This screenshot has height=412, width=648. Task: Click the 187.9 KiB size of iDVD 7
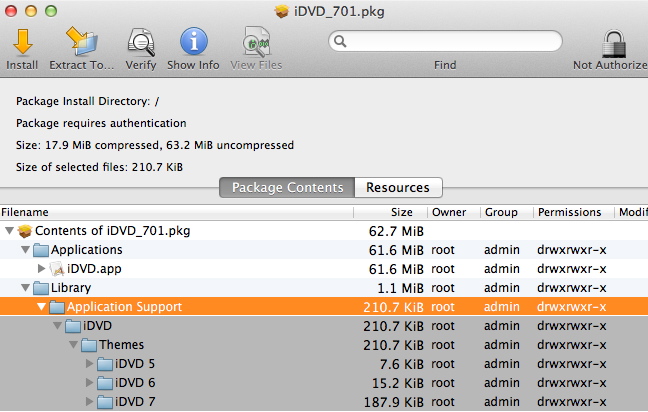(x=394, y=402)
